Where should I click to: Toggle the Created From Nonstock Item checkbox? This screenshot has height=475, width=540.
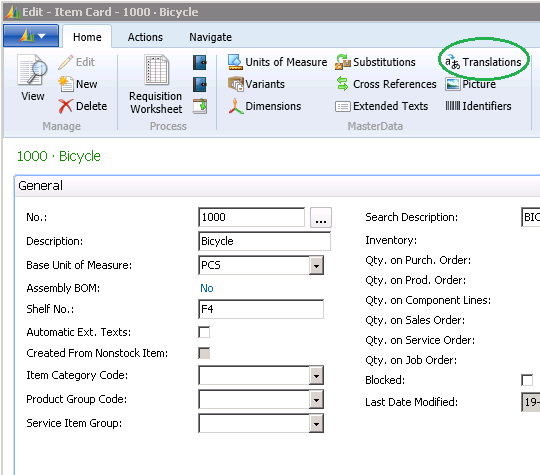204,353
